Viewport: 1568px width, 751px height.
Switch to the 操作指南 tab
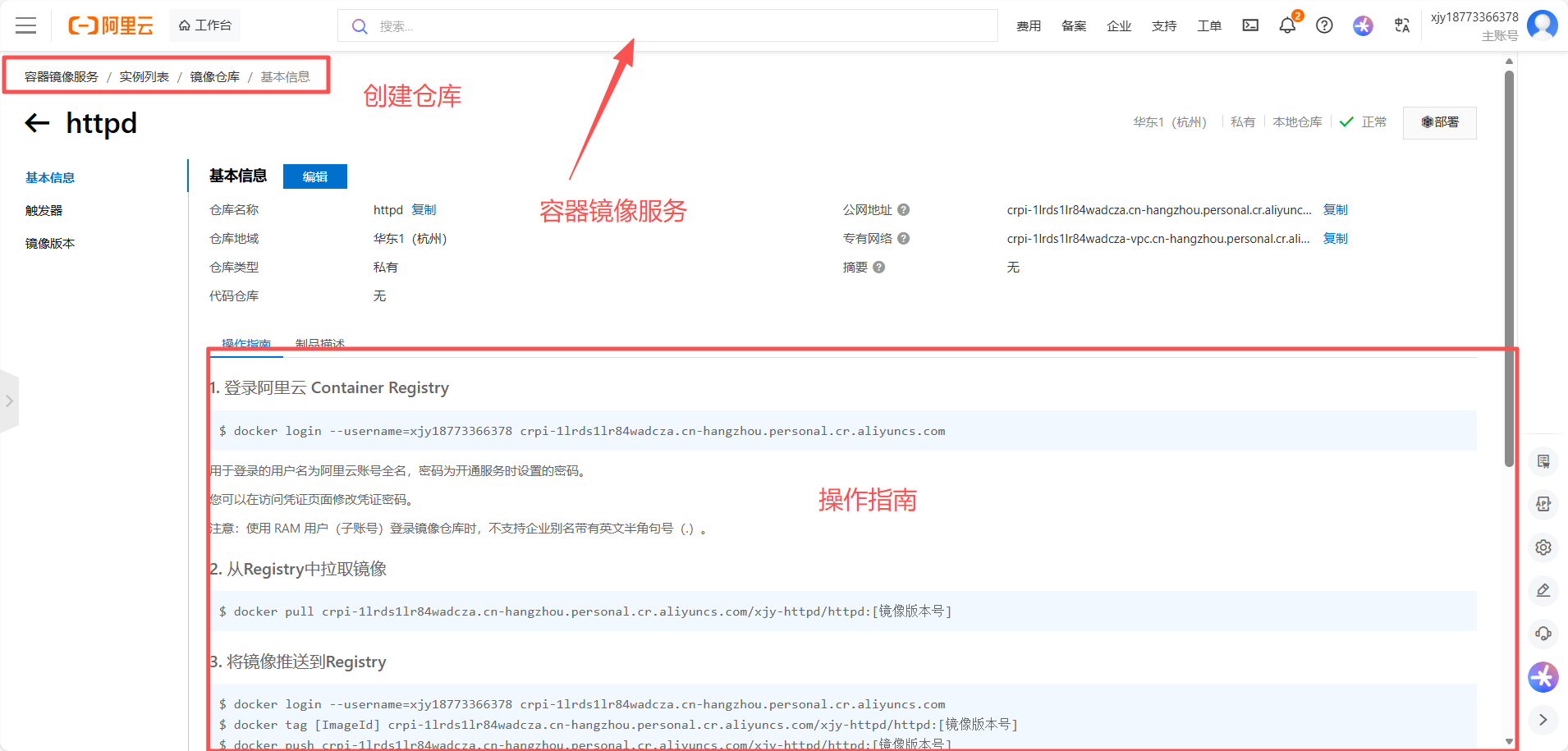[246, 344]
